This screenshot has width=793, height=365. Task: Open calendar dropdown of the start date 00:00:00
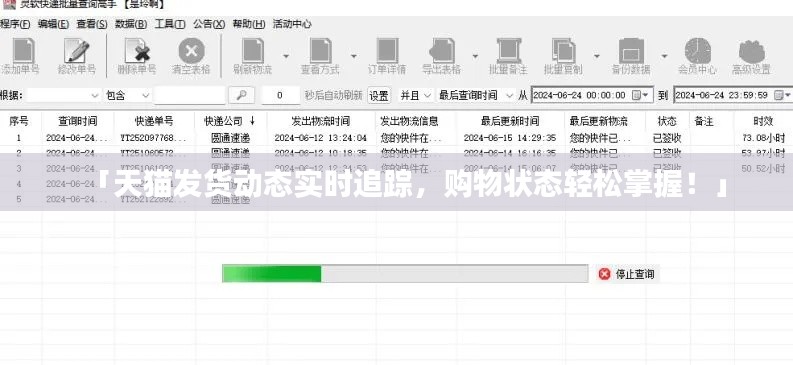coord(640,95)
